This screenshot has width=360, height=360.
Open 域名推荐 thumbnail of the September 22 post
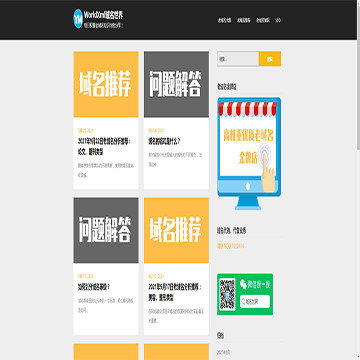[x=106, y=84]
